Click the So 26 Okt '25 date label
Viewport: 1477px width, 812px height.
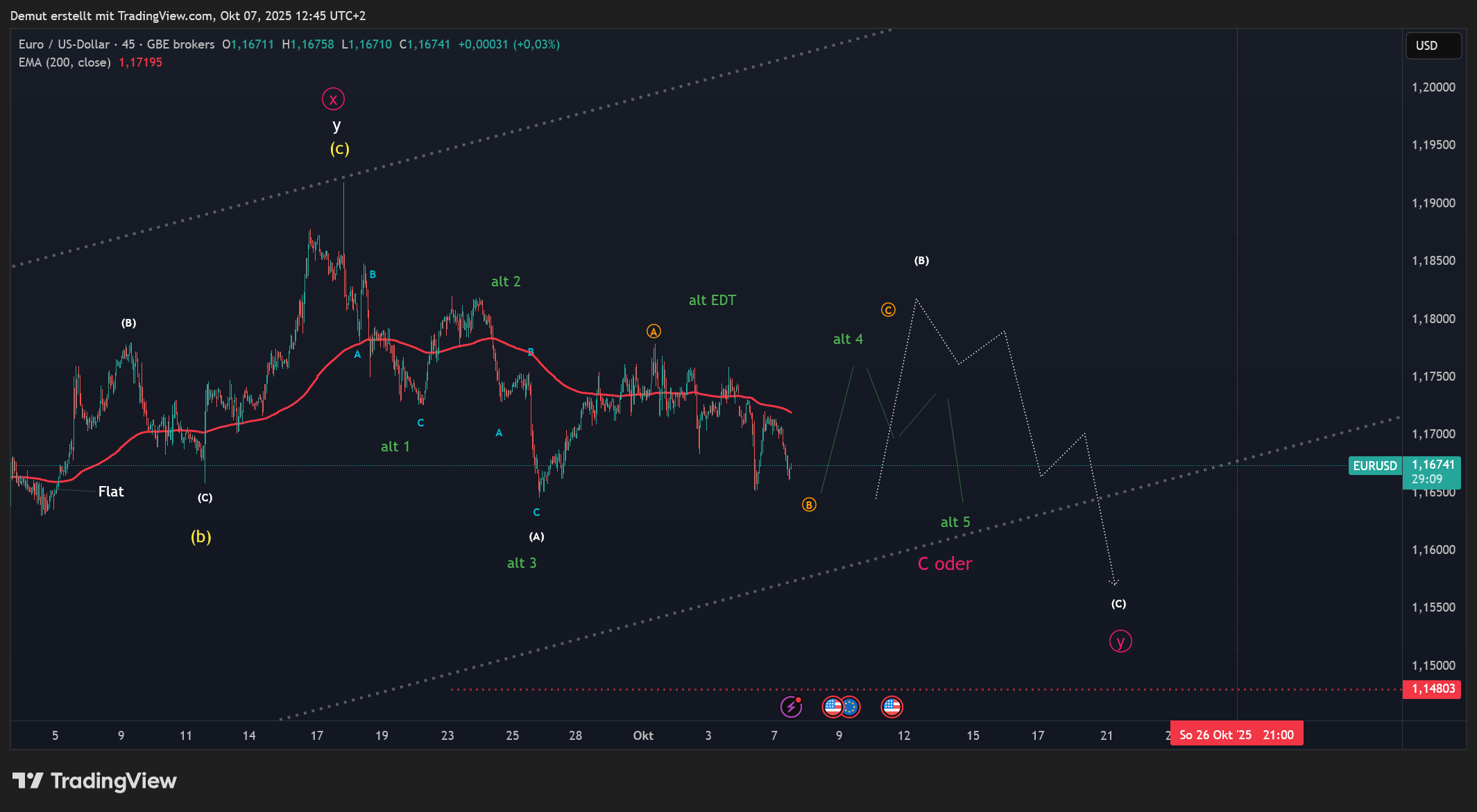1236,734
